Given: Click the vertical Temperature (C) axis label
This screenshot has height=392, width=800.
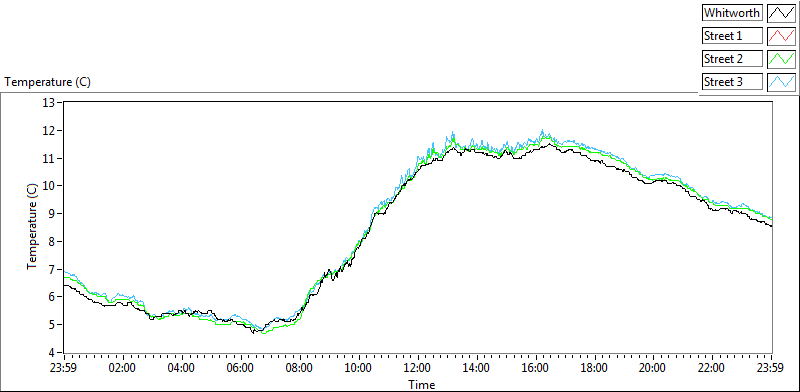Looking at the screenshot, I should (x=32, y=227).
